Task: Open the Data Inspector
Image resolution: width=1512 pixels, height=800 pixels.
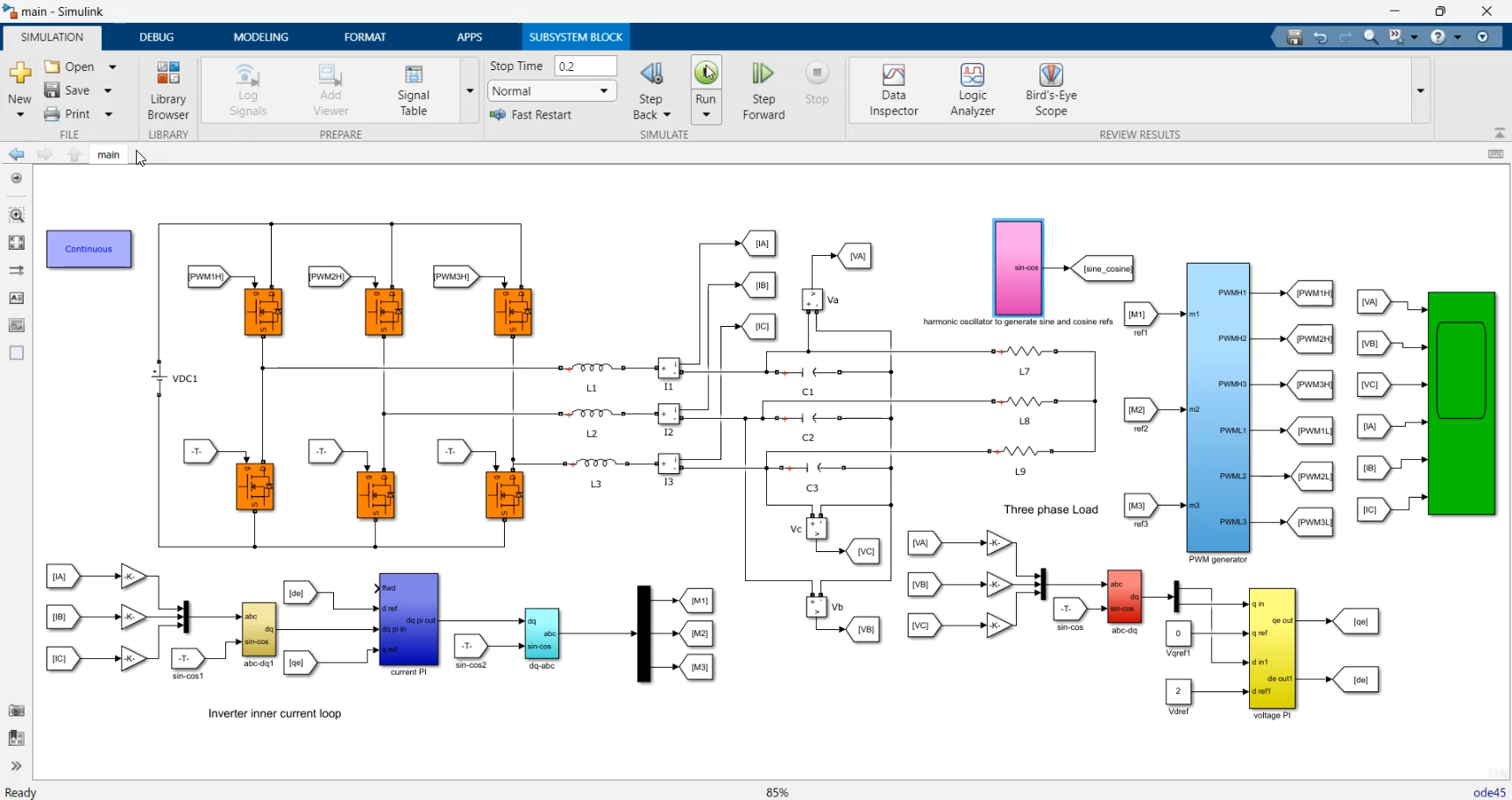Action: click(x=893, y=89)
